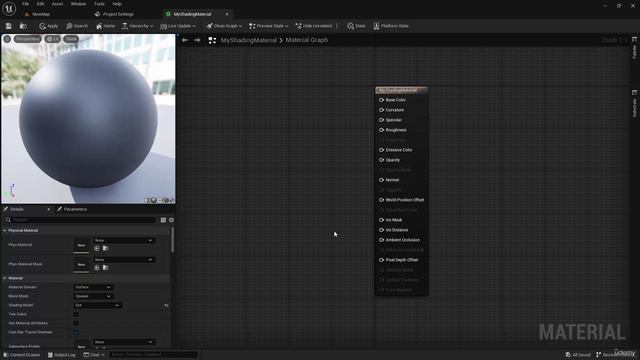Toggle Use Material Attributes checkbox
The height and width of the screenshot is (360, 640).
tap(76, 323)
